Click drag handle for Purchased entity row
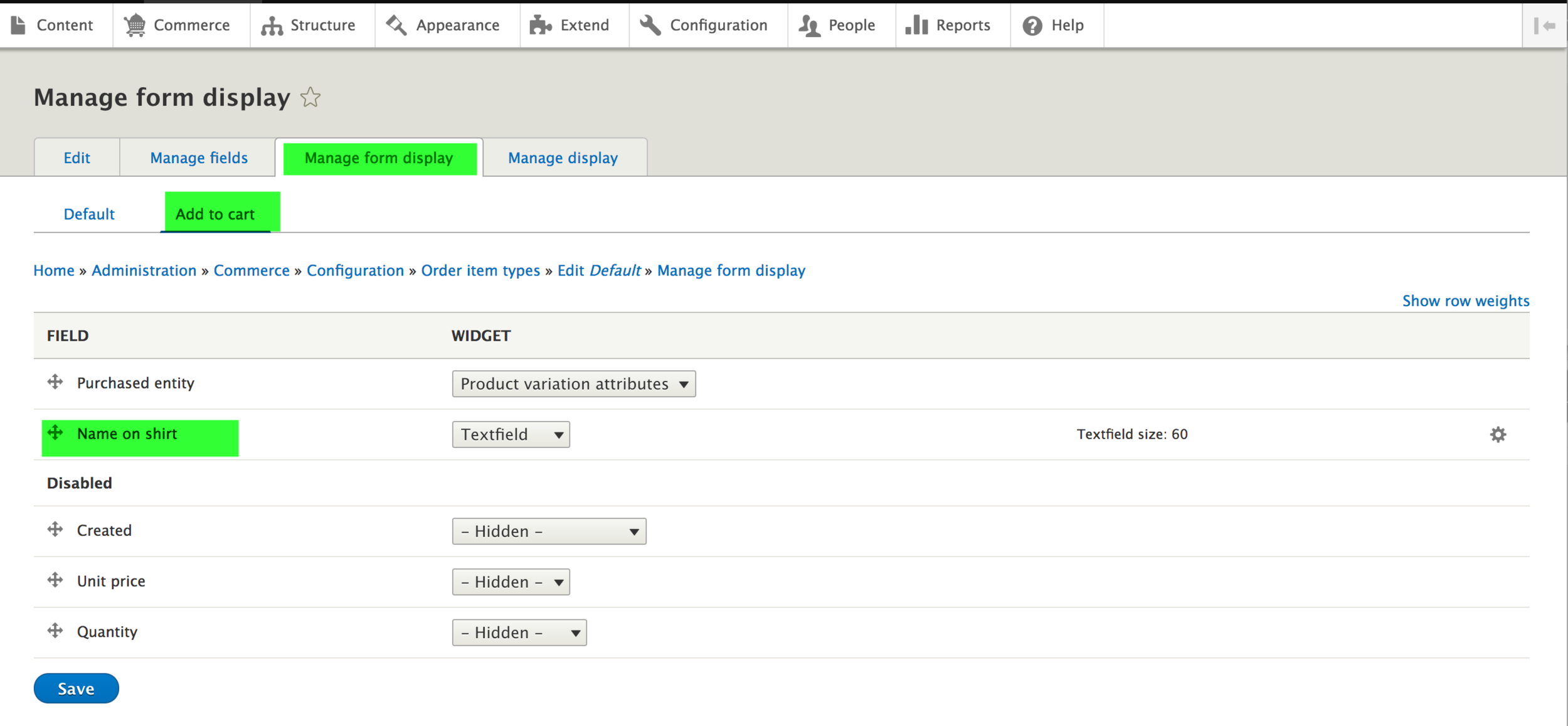Viewport: 1568px width, 726px height. coord(55,382)
